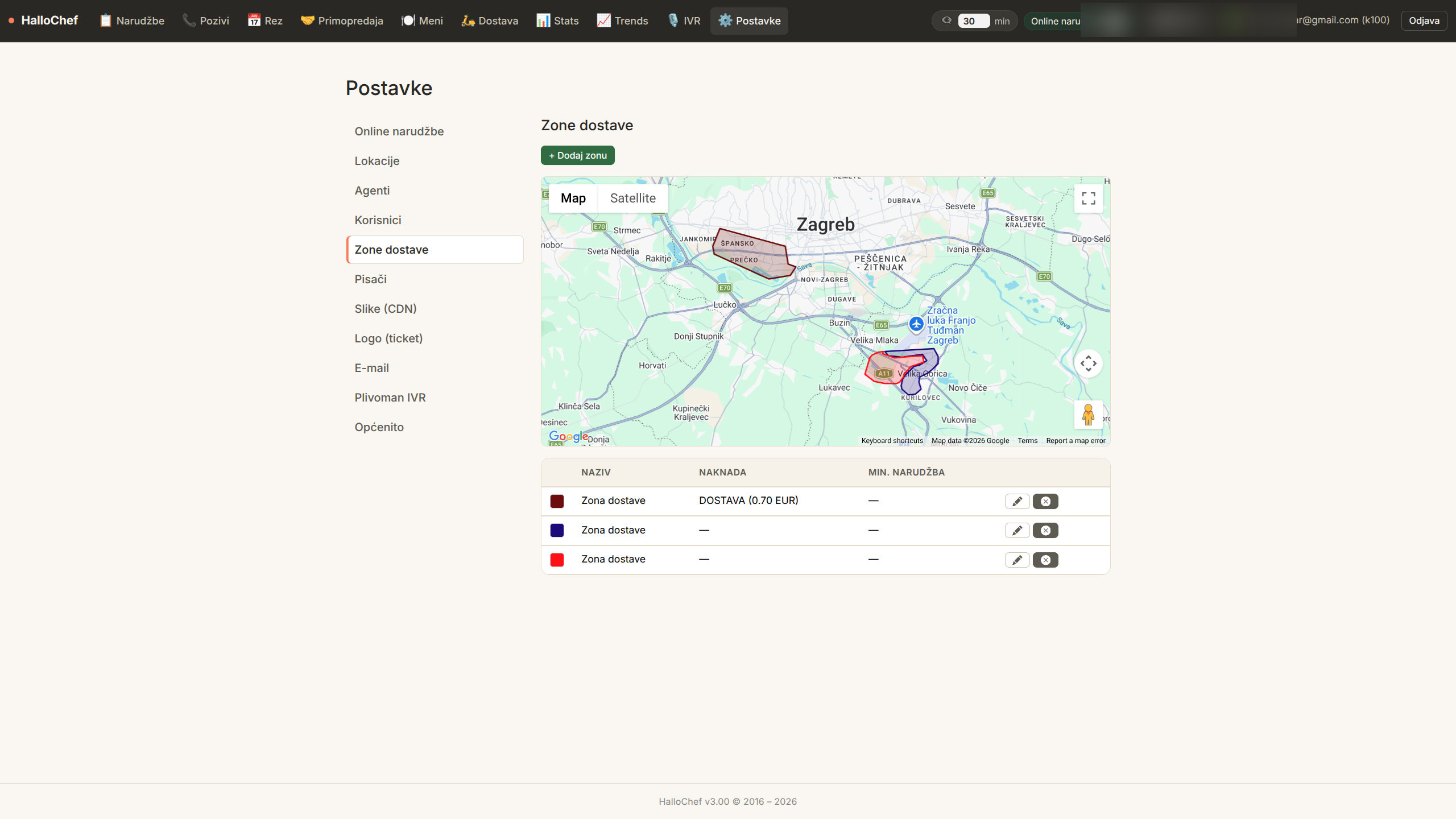Open the Narudžbe menu in top navigation

tap(132, 21)
